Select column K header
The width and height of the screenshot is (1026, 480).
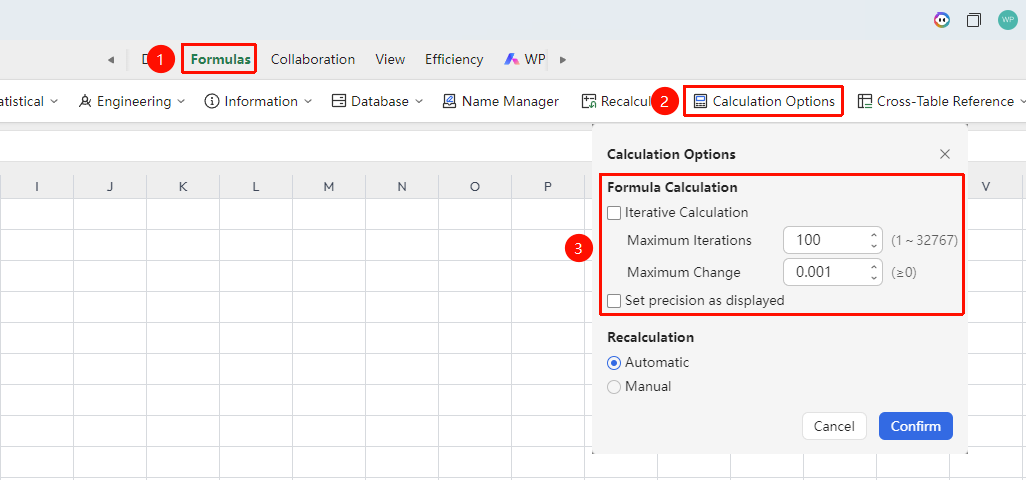pos(183,187)
